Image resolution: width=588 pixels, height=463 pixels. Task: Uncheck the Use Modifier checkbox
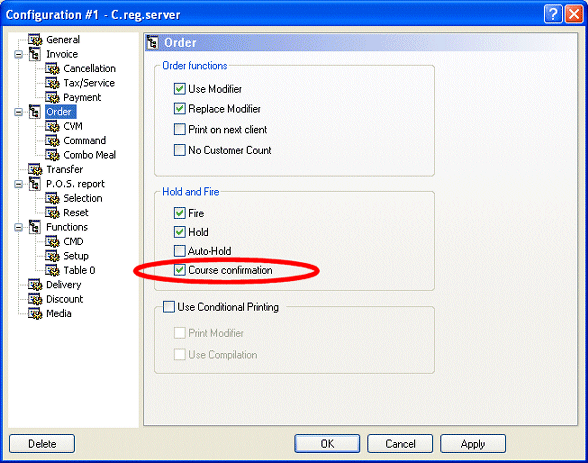pyautogui.click(x=180, y=89)
